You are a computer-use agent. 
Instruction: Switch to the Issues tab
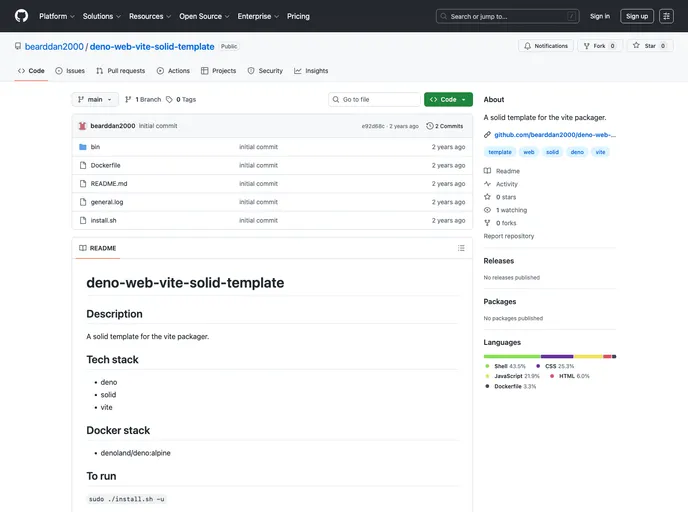click(70, 71)
